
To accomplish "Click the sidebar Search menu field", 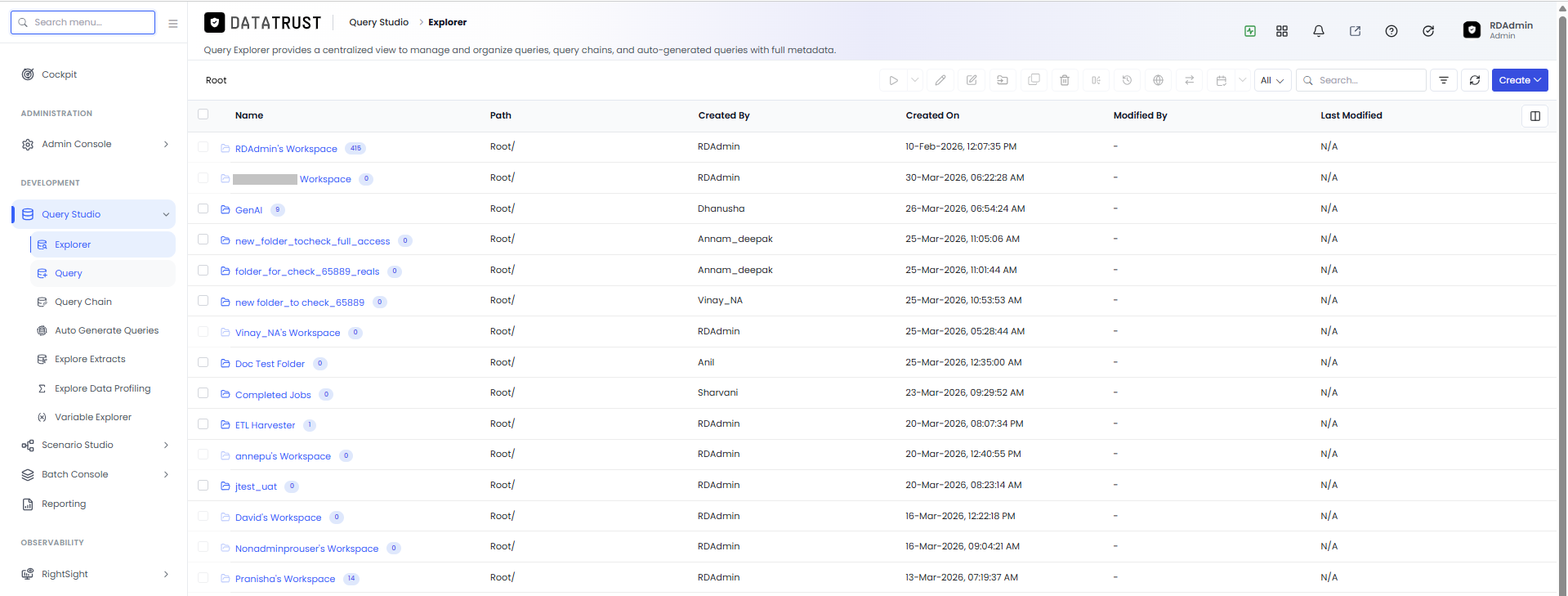I will click(83, 22).
